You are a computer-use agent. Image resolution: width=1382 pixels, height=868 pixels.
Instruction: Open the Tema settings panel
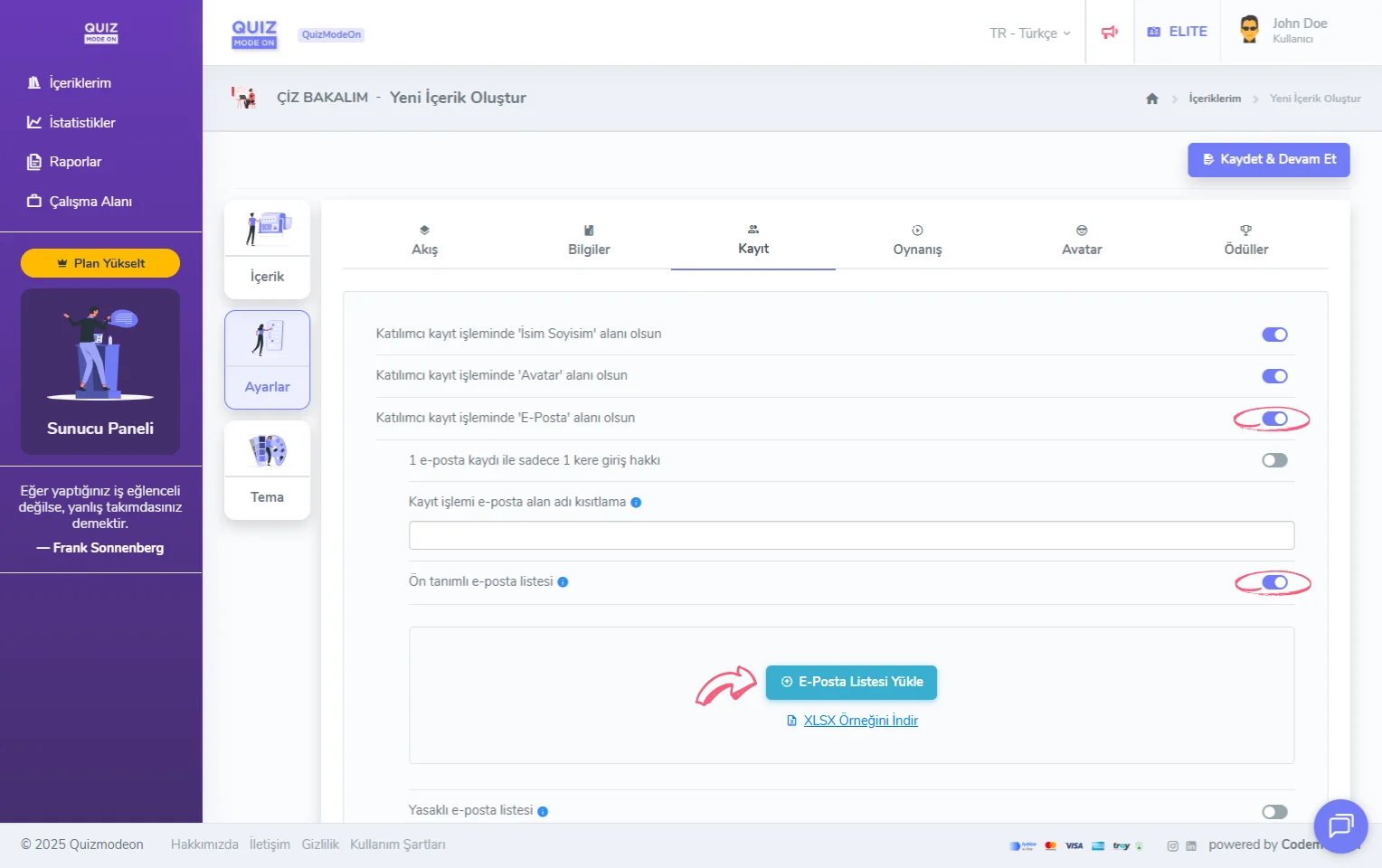click(267, 469)
